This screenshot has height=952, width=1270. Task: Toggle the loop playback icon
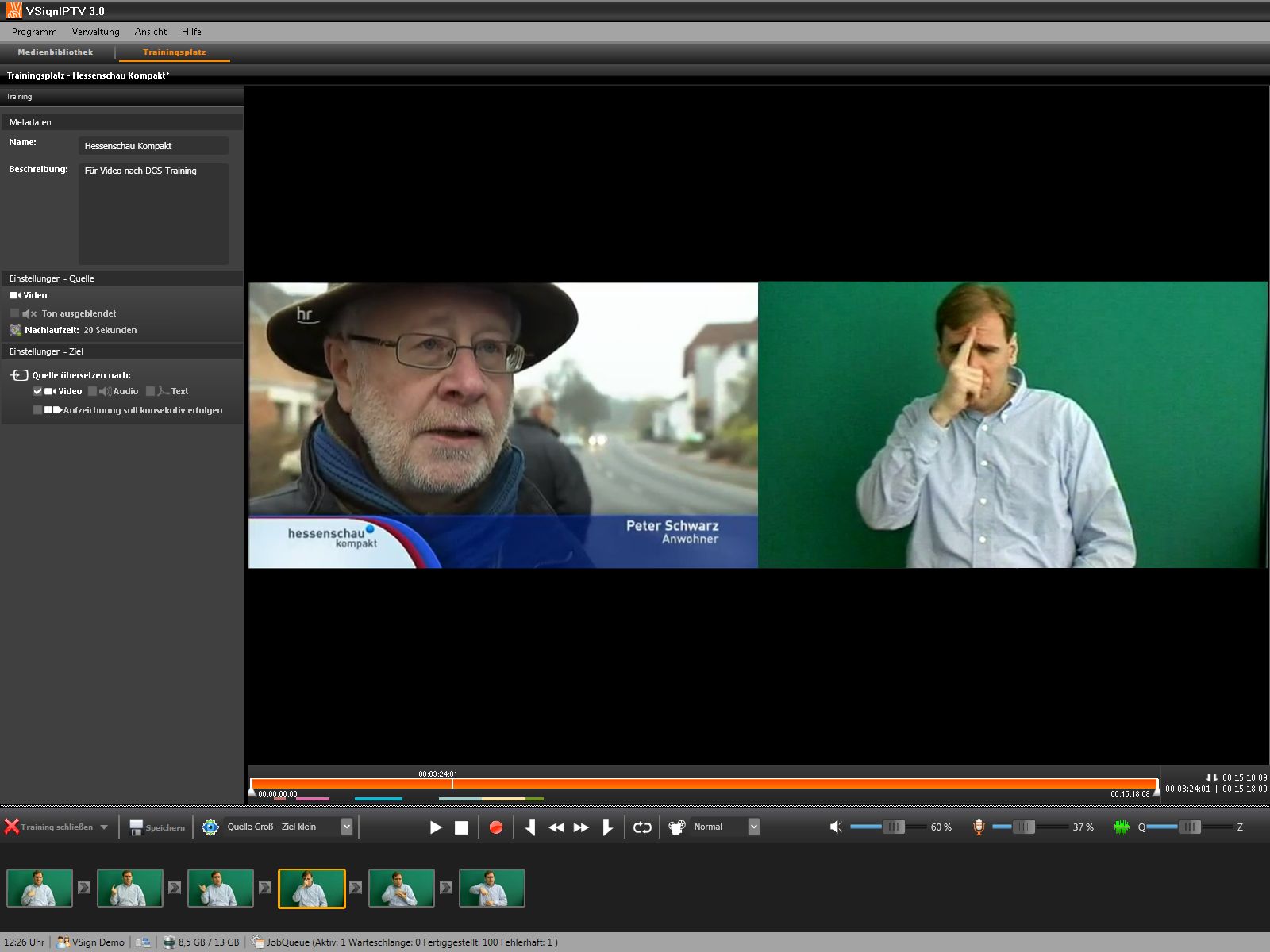click(642, 827)
